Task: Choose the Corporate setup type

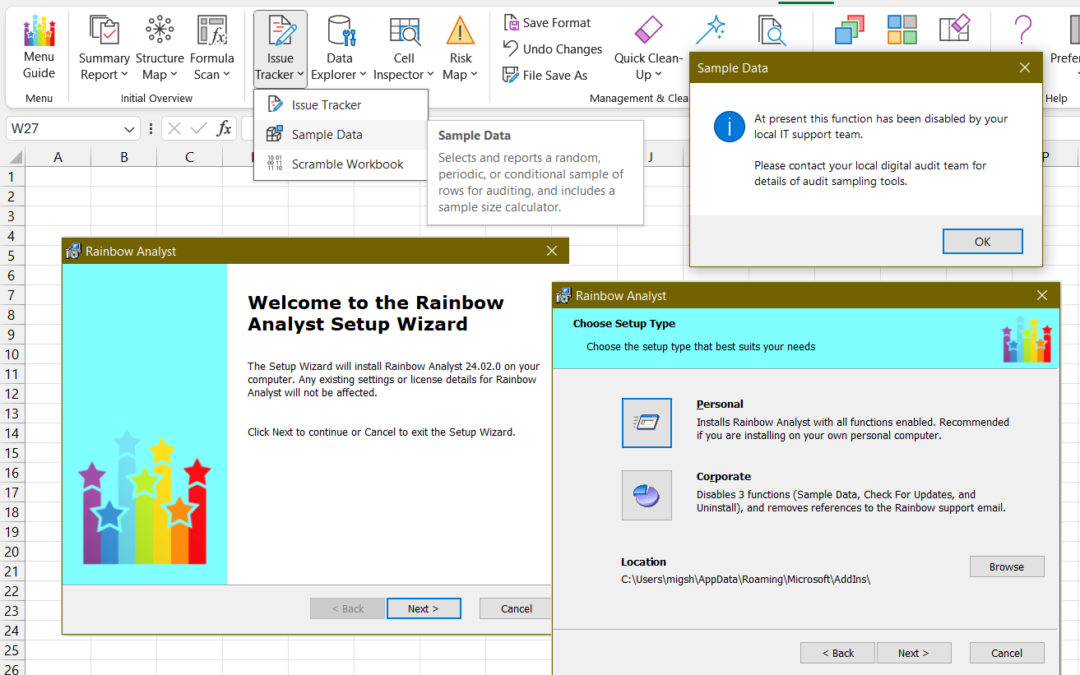Action: [x=646, y=495]
